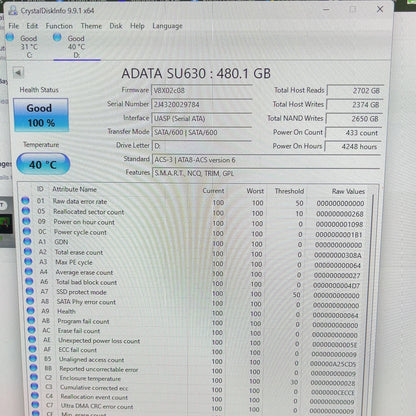Click raw value 000000A25CD5
The height and width of the screenshot is (416, 416).
click(x=333, y=364)
